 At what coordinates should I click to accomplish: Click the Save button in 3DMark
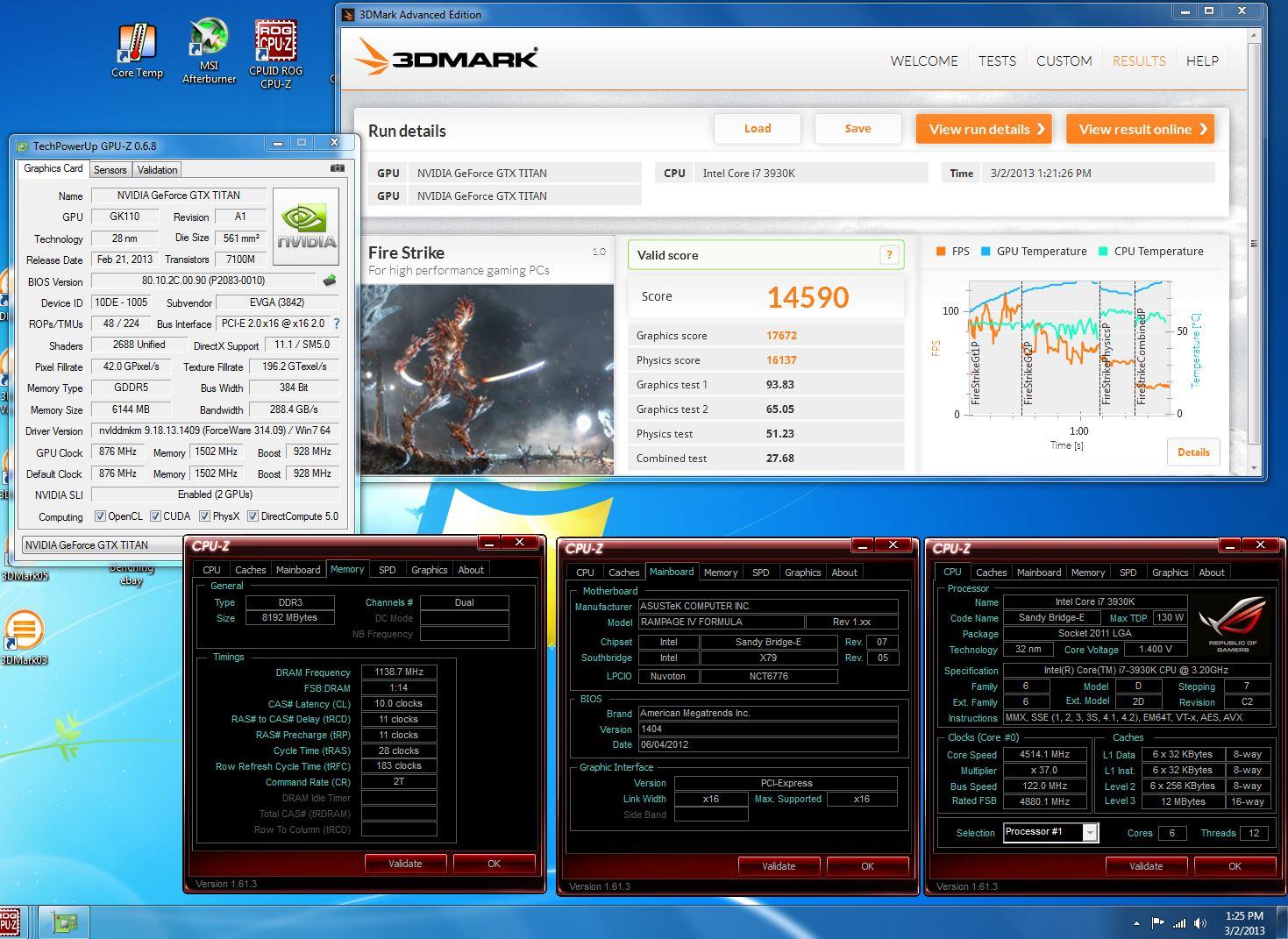pos(857,128)
